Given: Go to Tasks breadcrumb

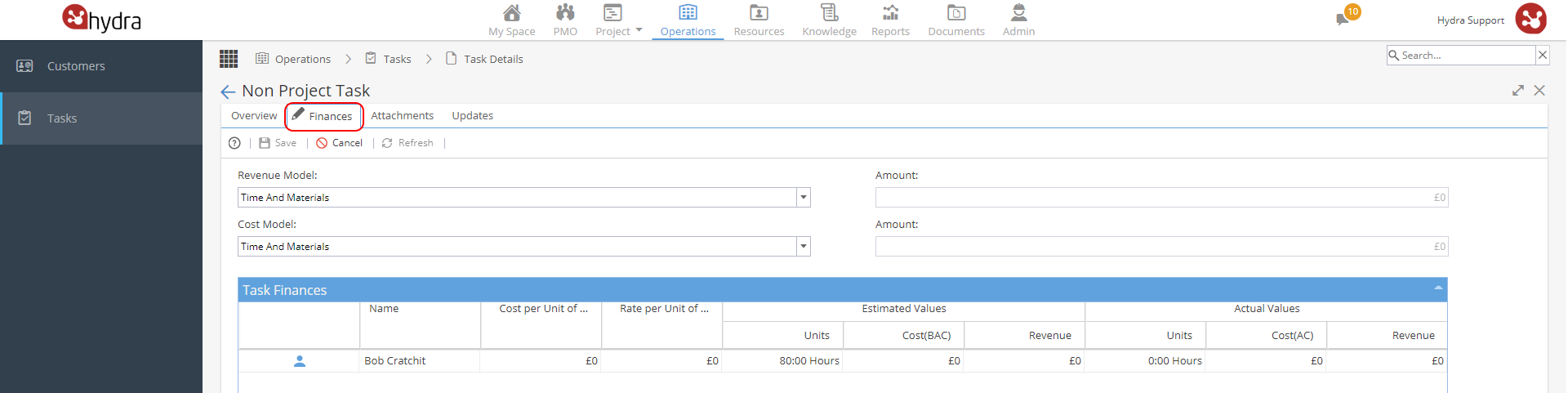Looking at the screenshot, I should [388, 59].
